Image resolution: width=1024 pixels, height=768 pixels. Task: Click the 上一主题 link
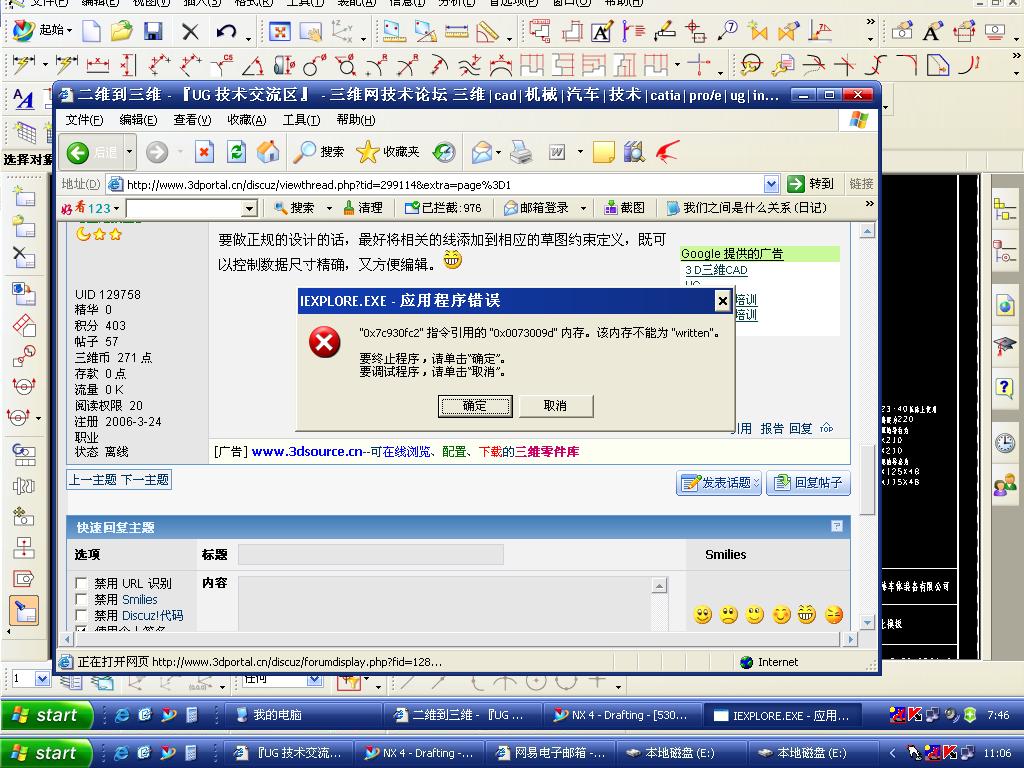click(93, 480)
